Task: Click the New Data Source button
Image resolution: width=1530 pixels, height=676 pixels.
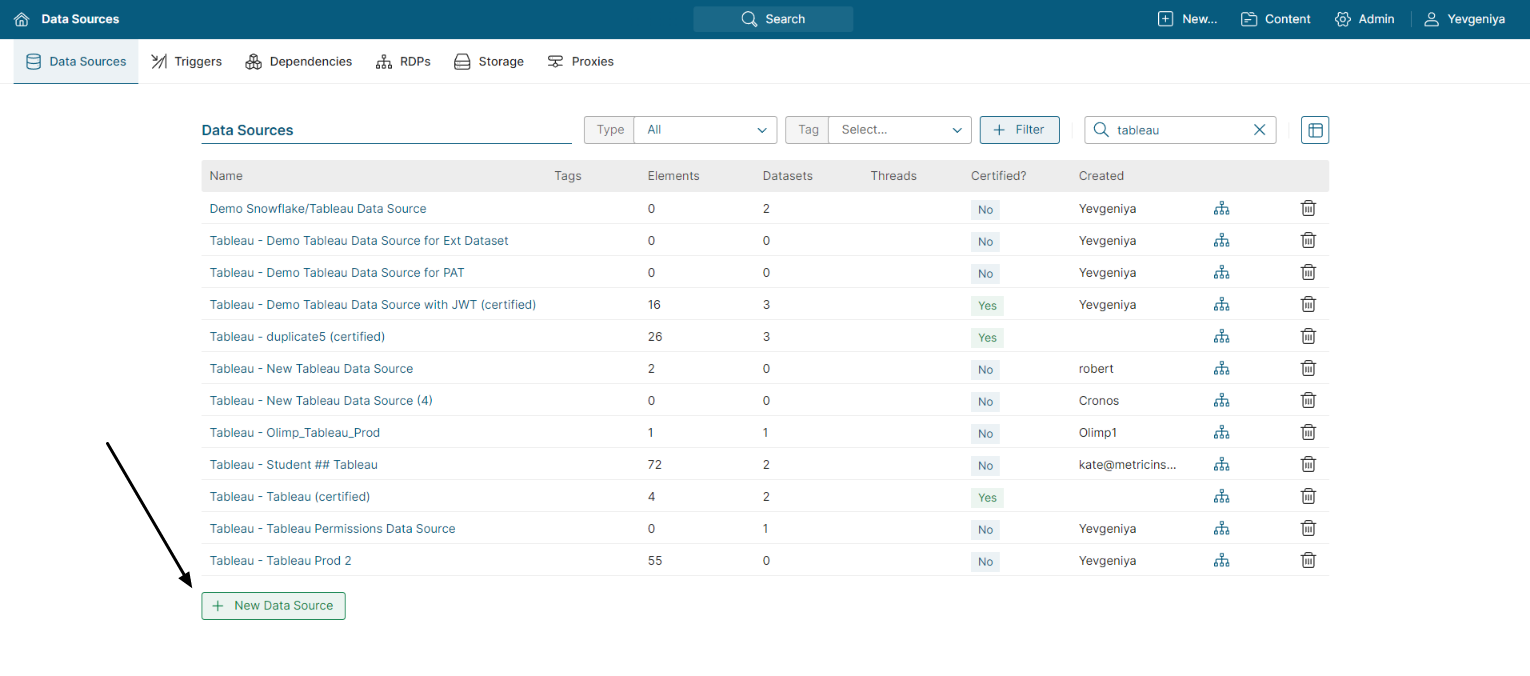Action: (273, 606)
